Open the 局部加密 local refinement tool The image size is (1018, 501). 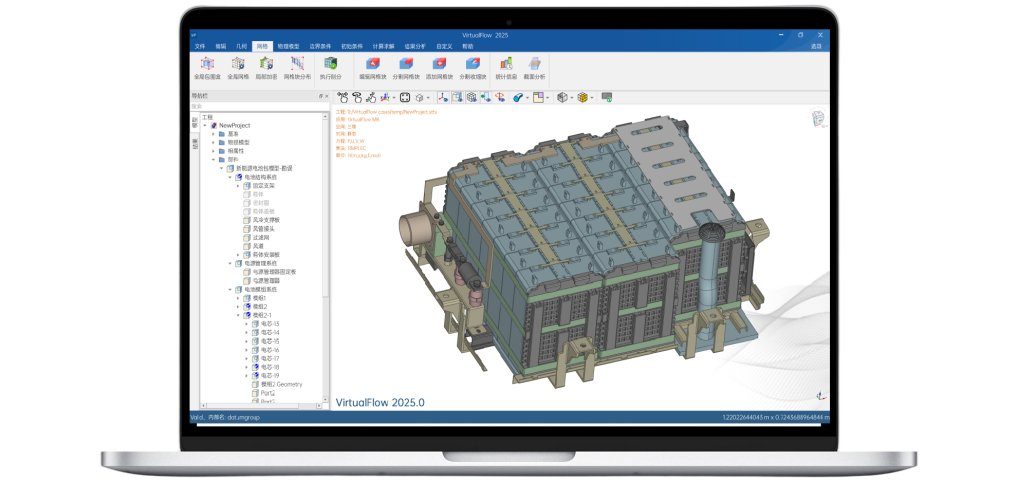[x=266, y=67]
